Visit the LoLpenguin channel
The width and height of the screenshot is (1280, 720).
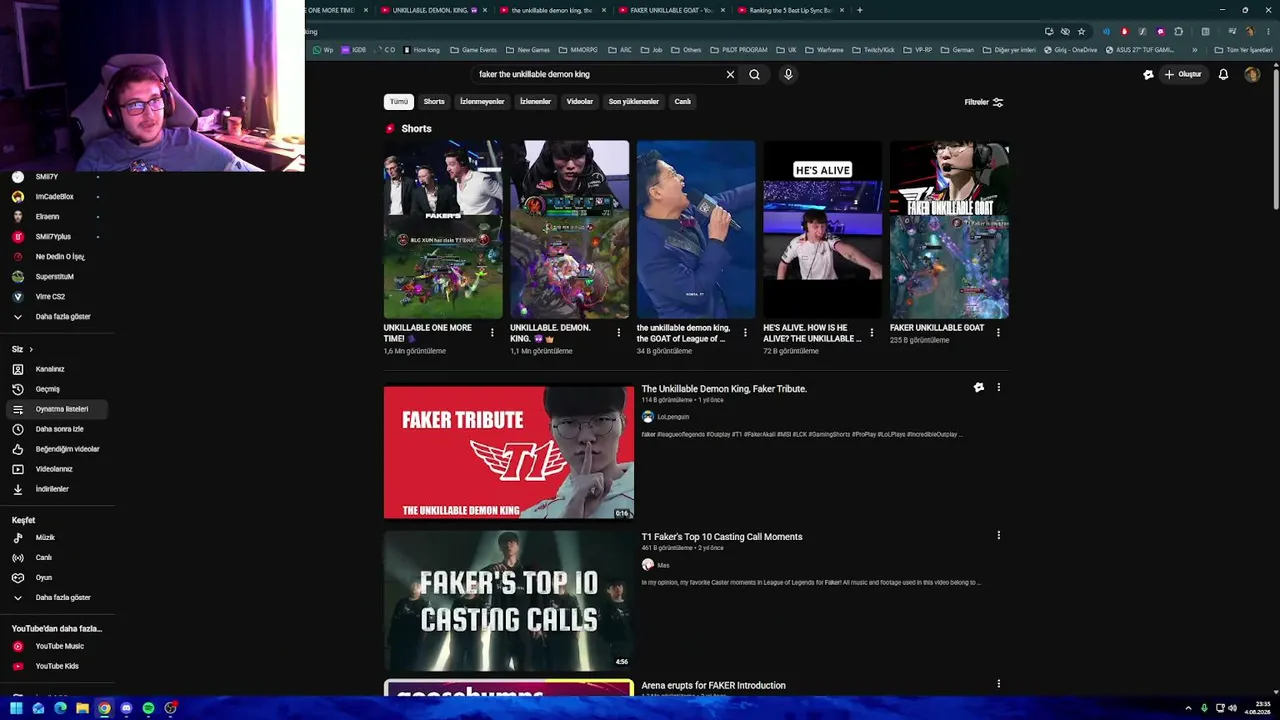pos(673,417)
